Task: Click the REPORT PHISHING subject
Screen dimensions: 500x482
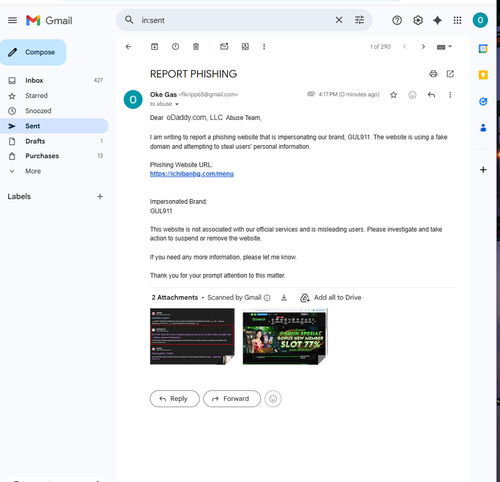Action: 193,74
